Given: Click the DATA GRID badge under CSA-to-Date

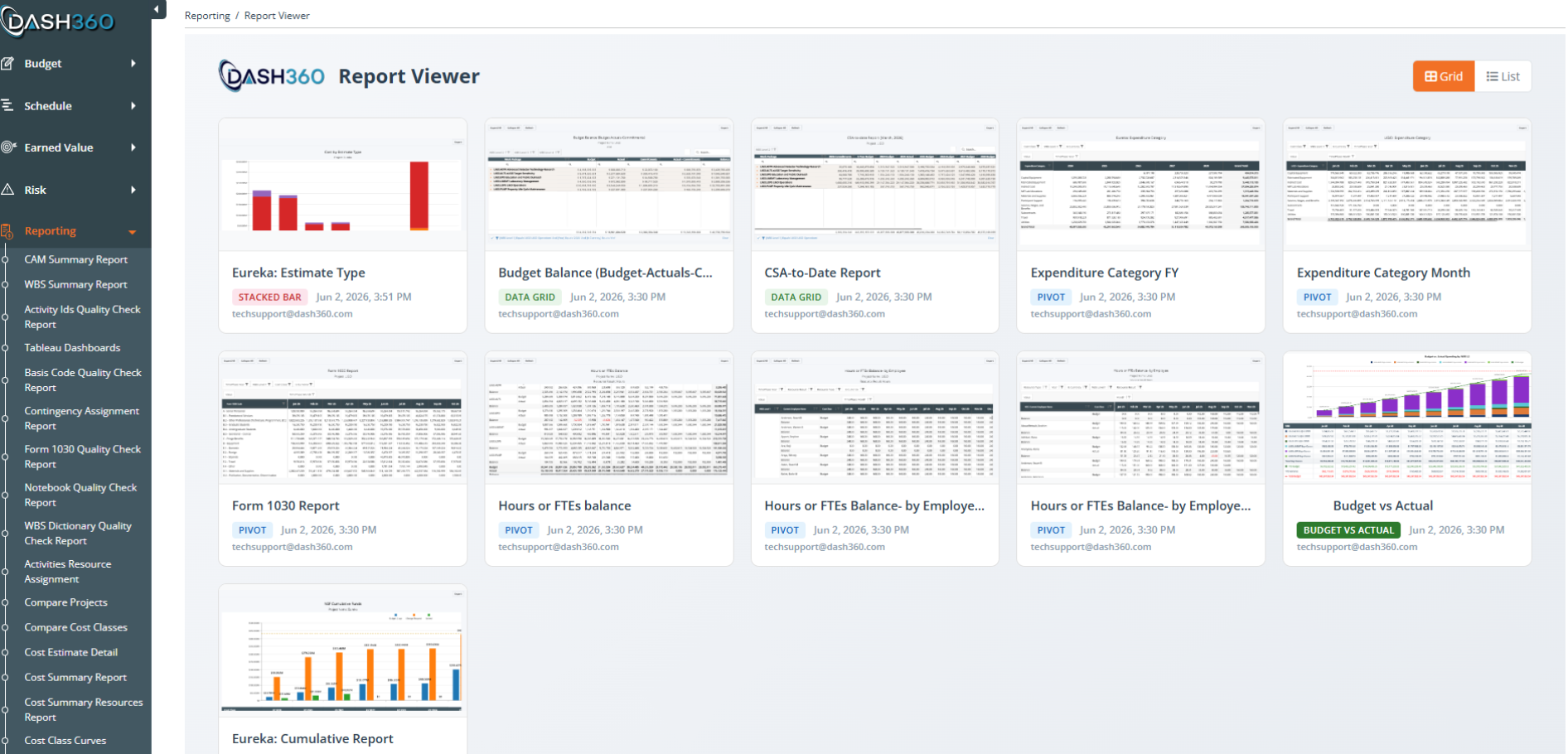Looking at the screenshot, I should pyautogui.click(x=796, y=297).
